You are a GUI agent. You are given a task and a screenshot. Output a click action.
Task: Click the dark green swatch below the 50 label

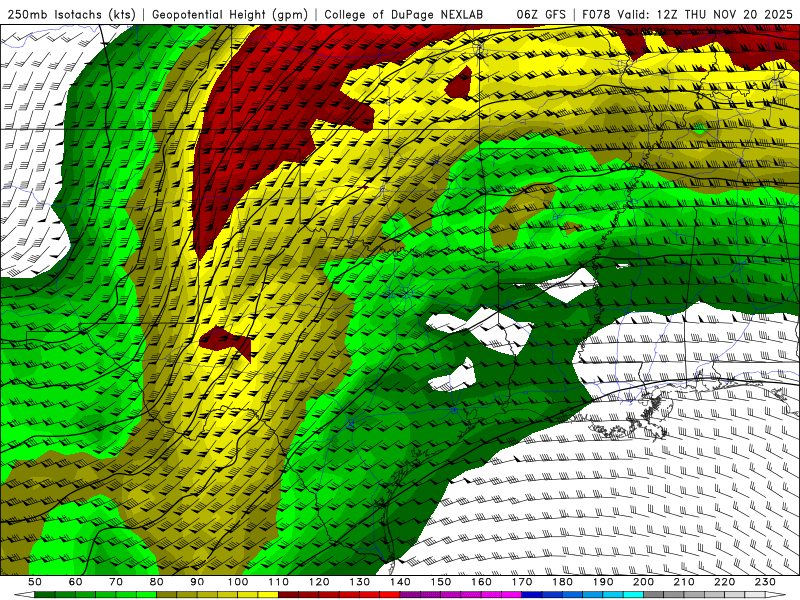coord(44,595)
